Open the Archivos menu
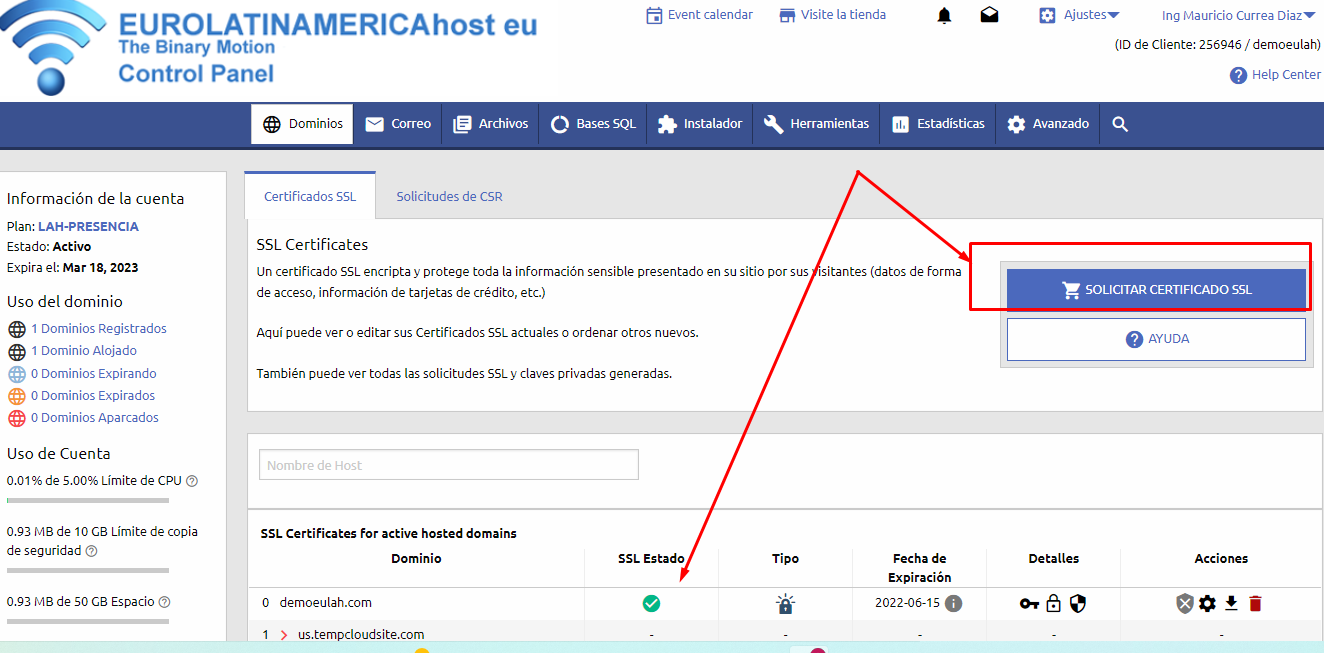This screenshot has width=1324, height=653. click(490, 124)
